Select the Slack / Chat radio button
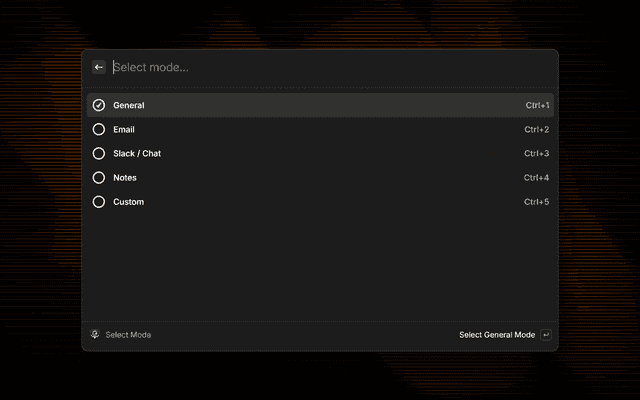 [99, 153]
